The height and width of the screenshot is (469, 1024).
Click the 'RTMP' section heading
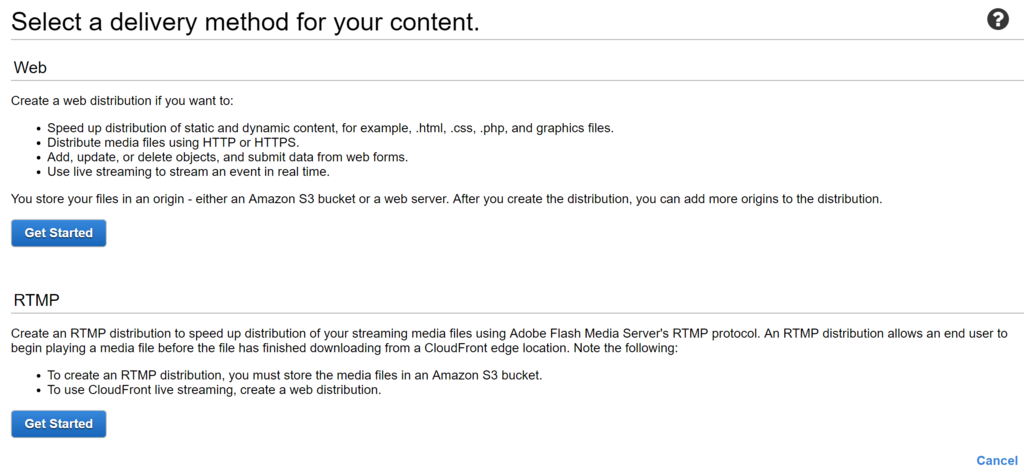[x=37, y=299]
